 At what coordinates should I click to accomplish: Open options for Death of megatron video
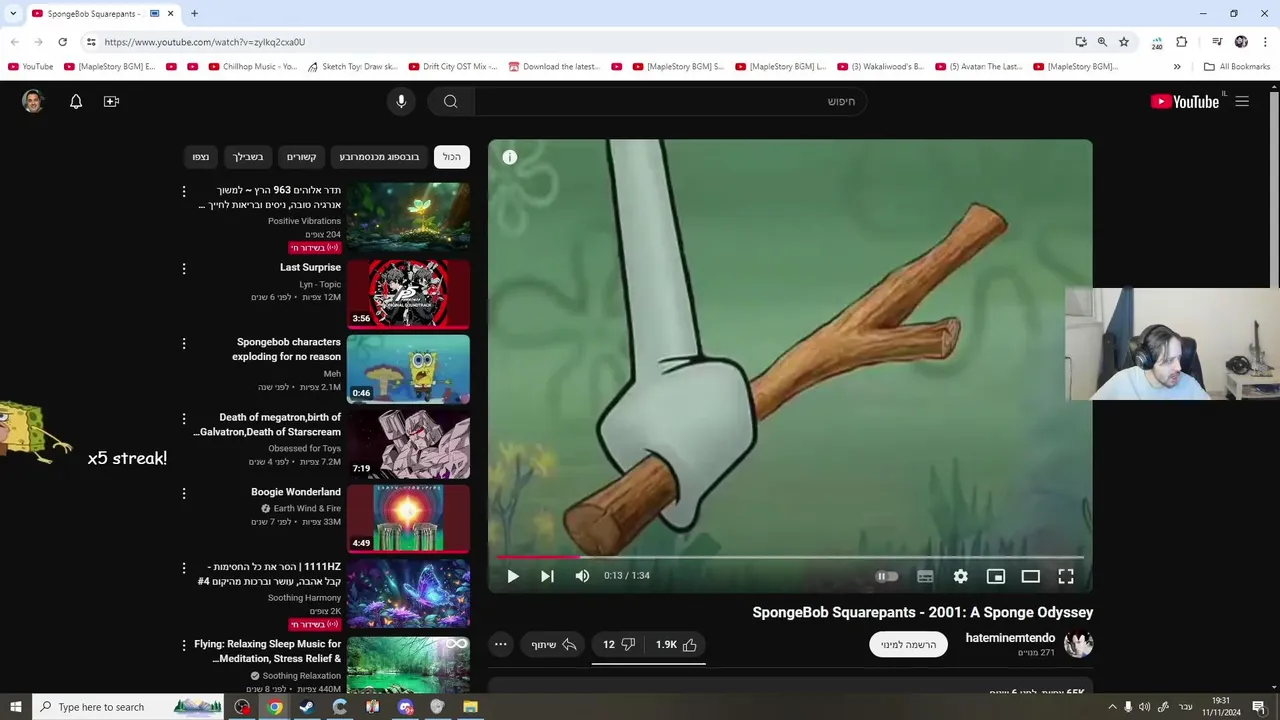pyautogui.click(x=184, y=419)
